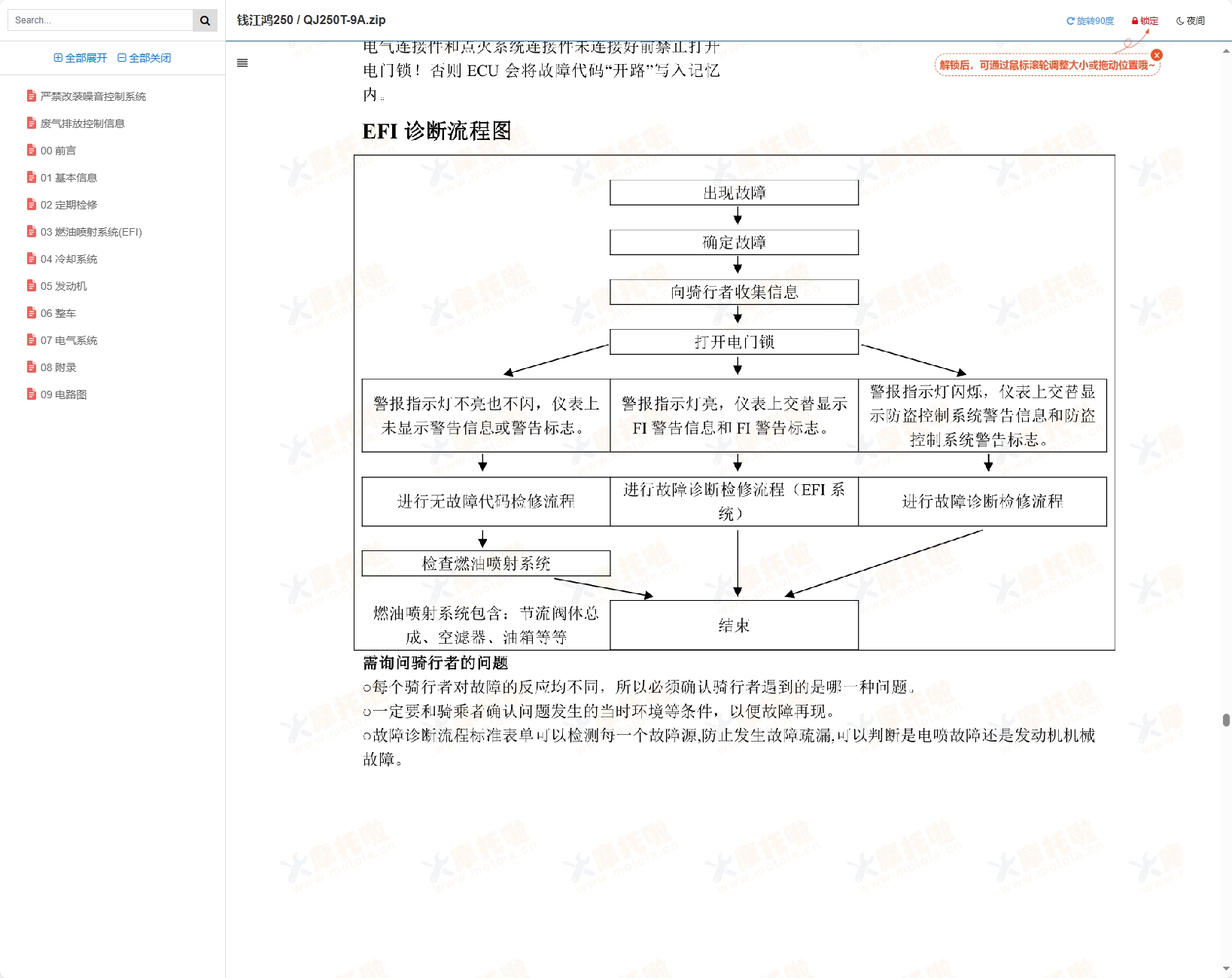Click file icon beside 07 电气系统
The image size is (1232, 978).
pos(32,340)
